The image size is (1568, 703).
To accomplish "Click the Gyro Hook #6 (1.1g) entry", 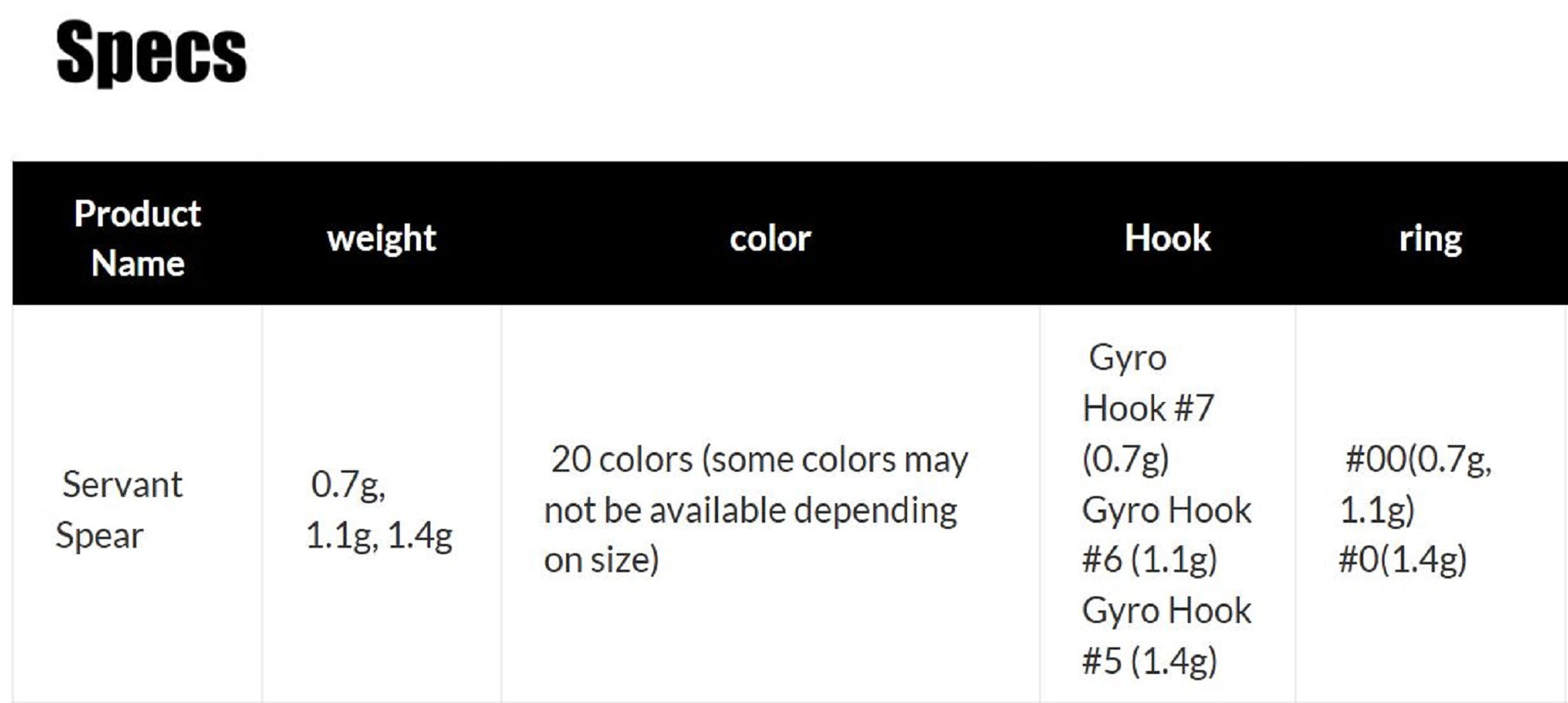I will point(1167,534).
